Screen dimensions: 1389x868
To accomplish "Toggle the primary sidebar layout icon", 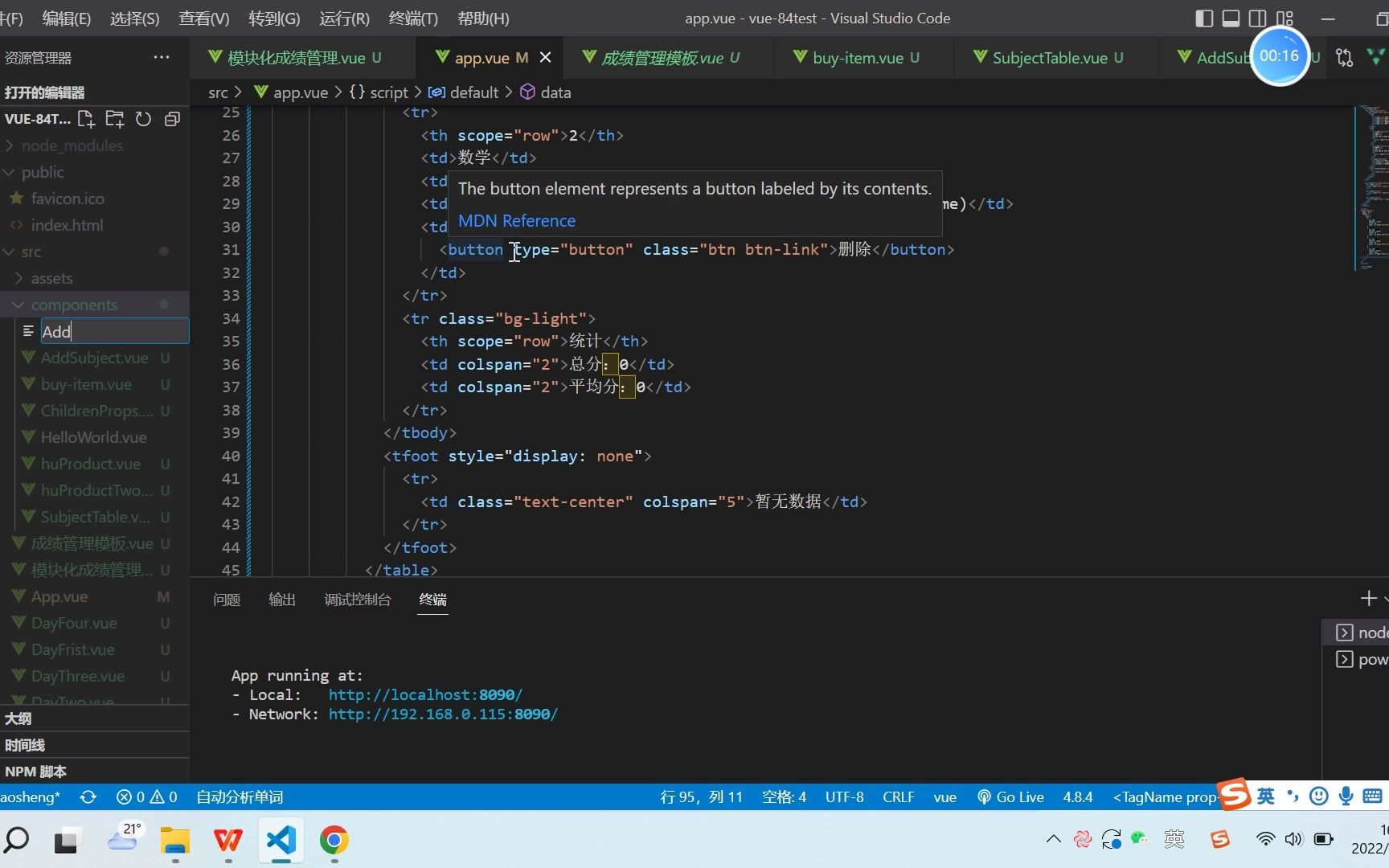I will (1204, 18).
